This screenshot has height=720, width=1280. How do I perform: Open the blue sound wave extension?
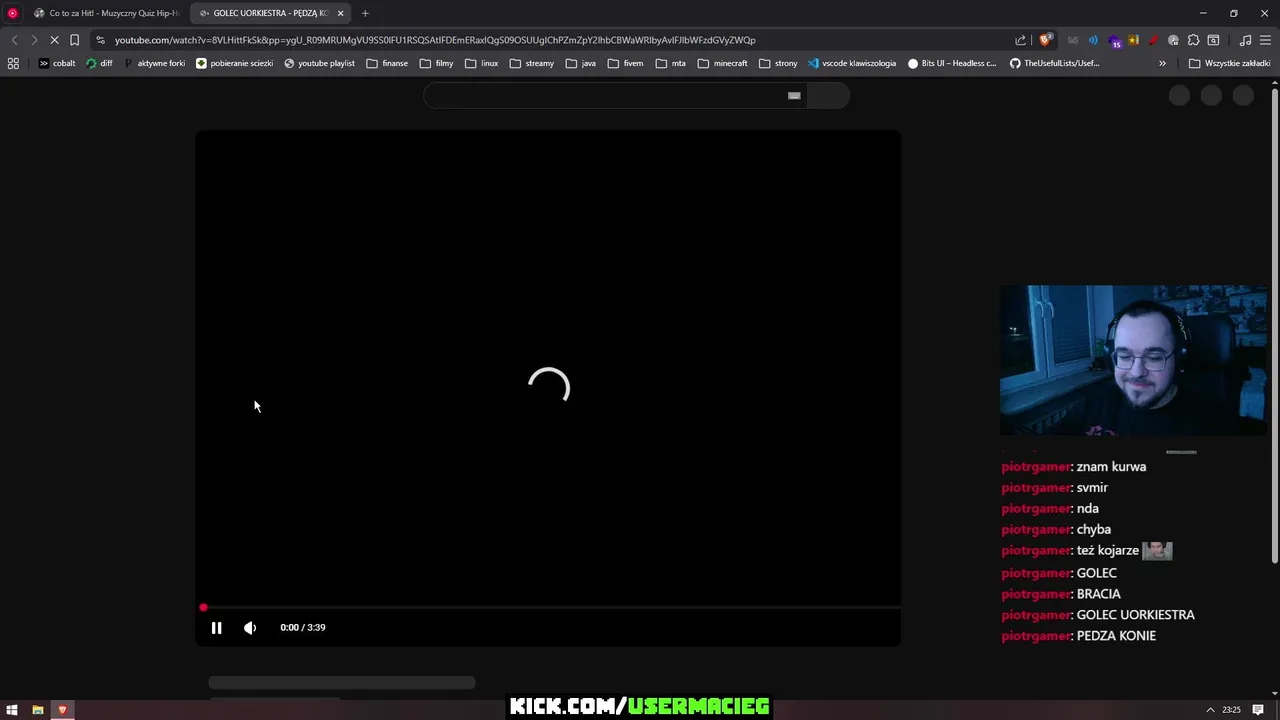(x=1093, y=40)
